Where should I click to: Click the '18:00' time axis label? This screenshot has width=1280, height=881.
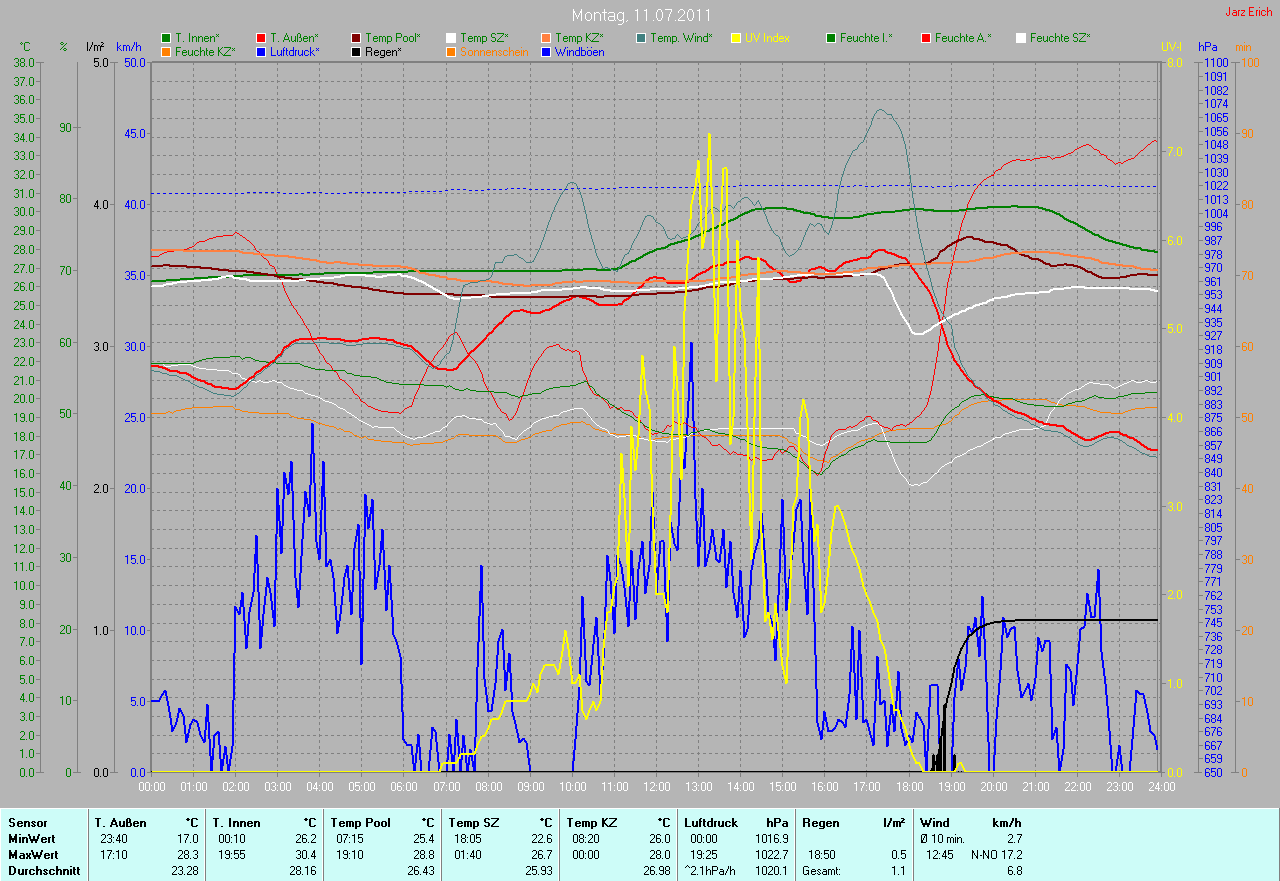pos(909,787)
